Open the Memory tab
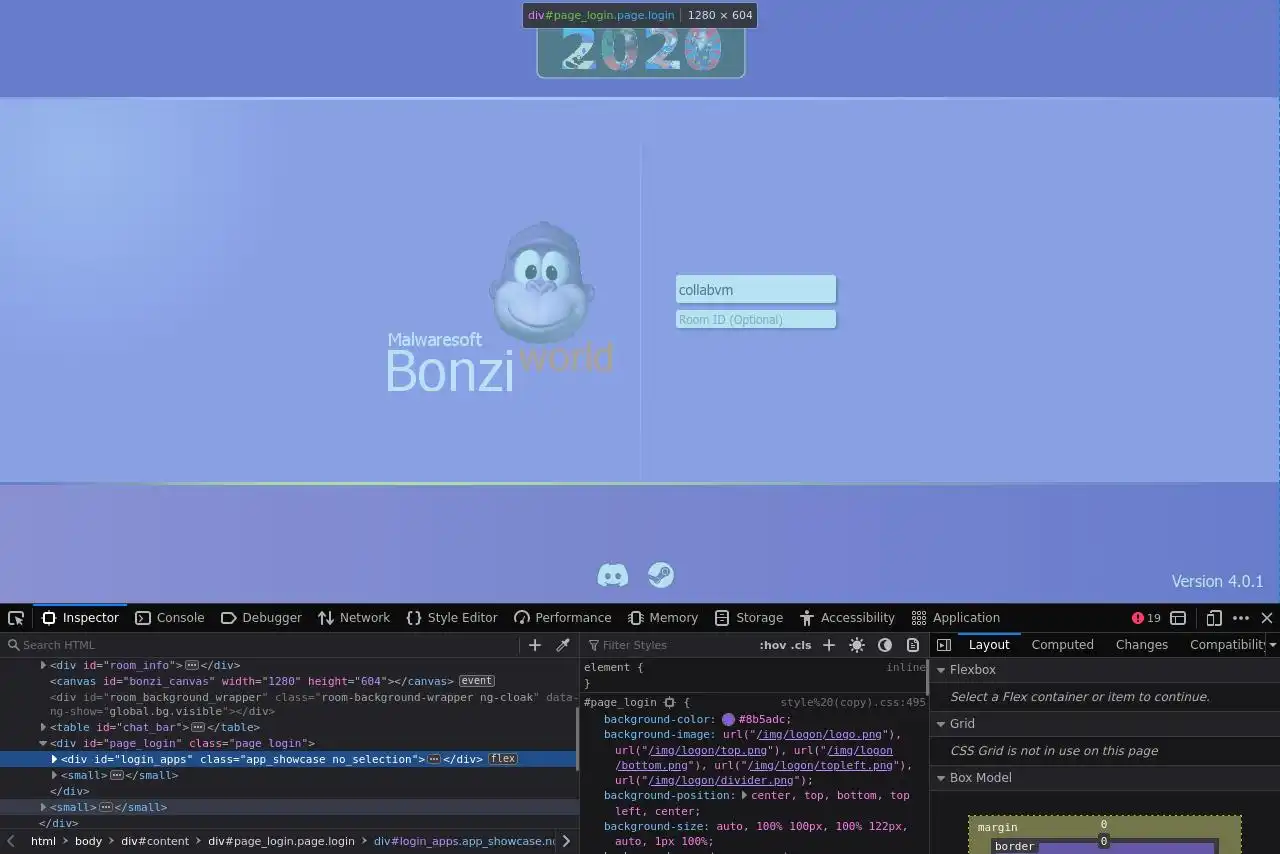This screenshot has width=1280, height=854. (x=663, y=618)
